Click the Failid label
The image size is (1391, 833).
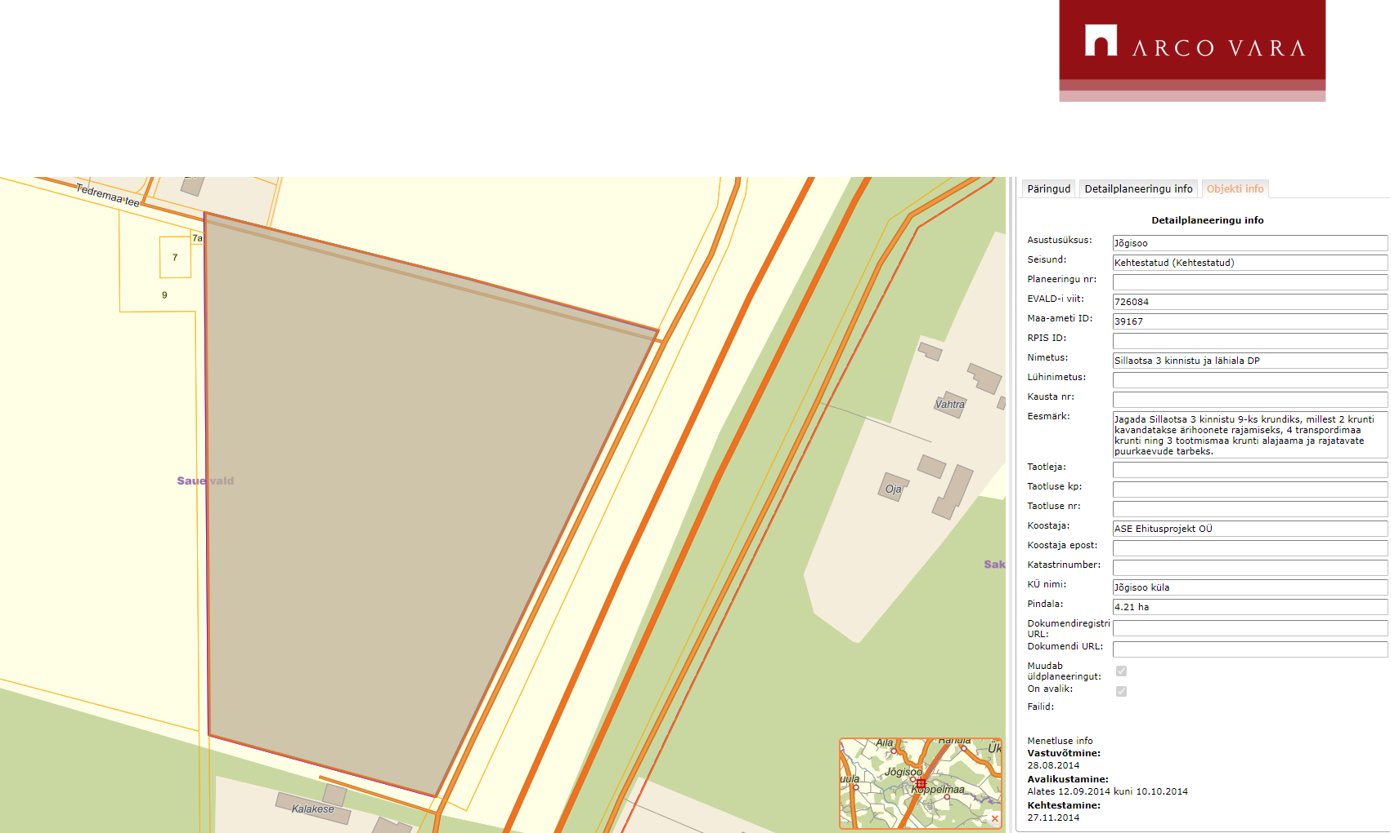click(x=1041, y=707)
